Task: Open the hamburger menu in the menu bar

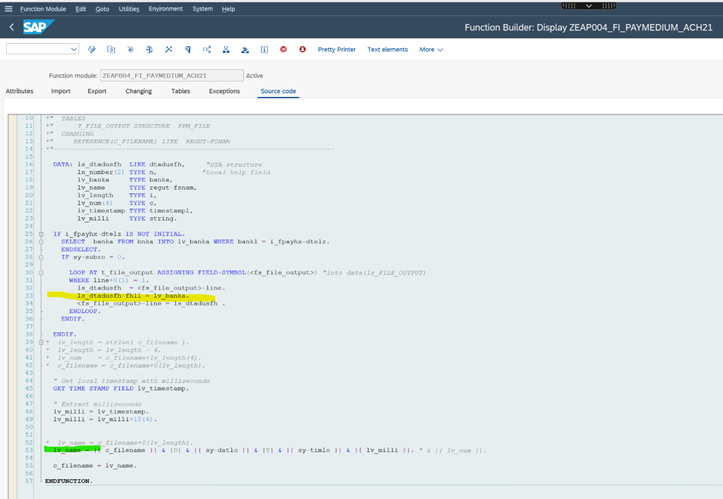Action: [8, 9]
